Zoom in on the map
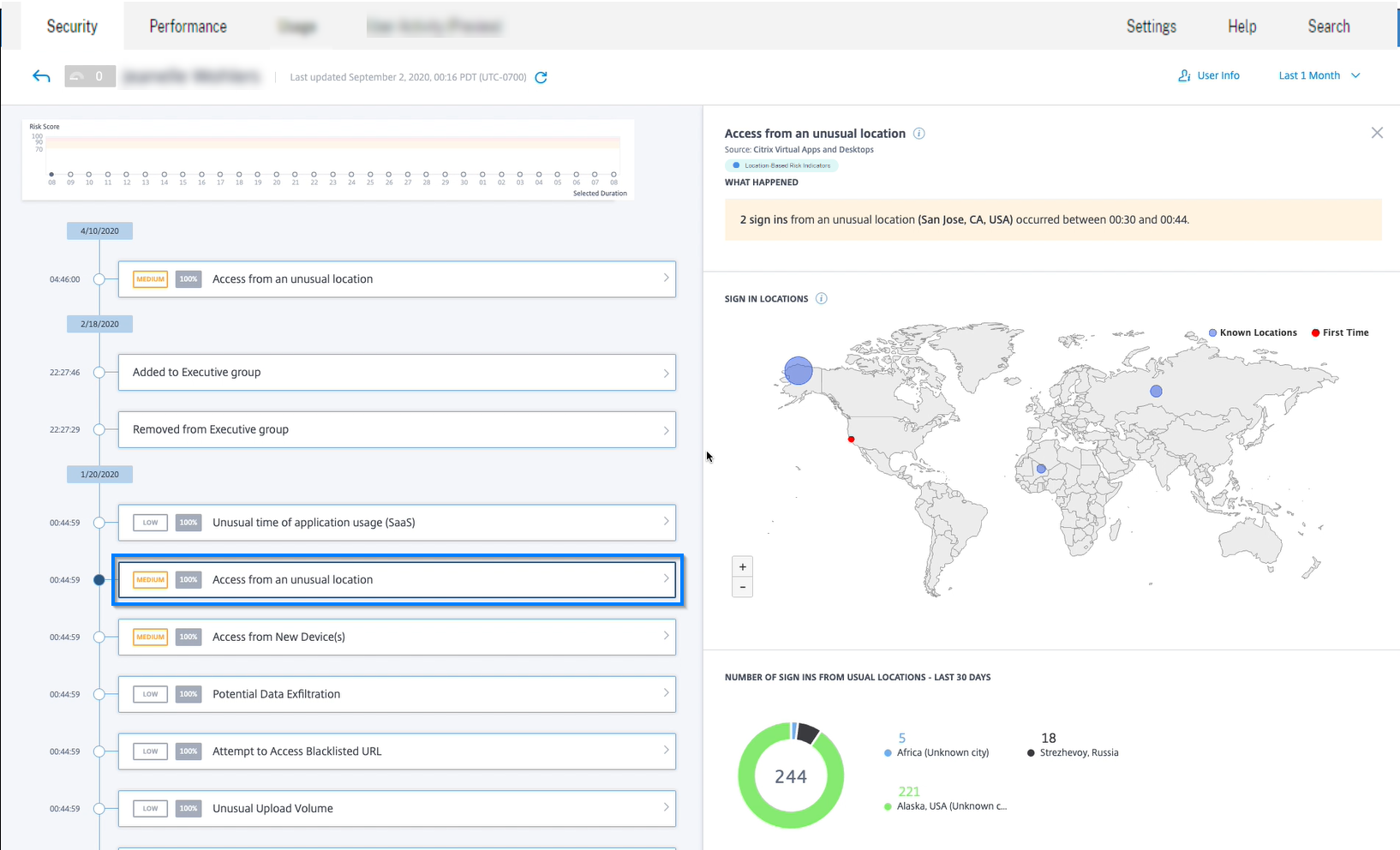Screen dimensions: 1400x850 point(743,566)
